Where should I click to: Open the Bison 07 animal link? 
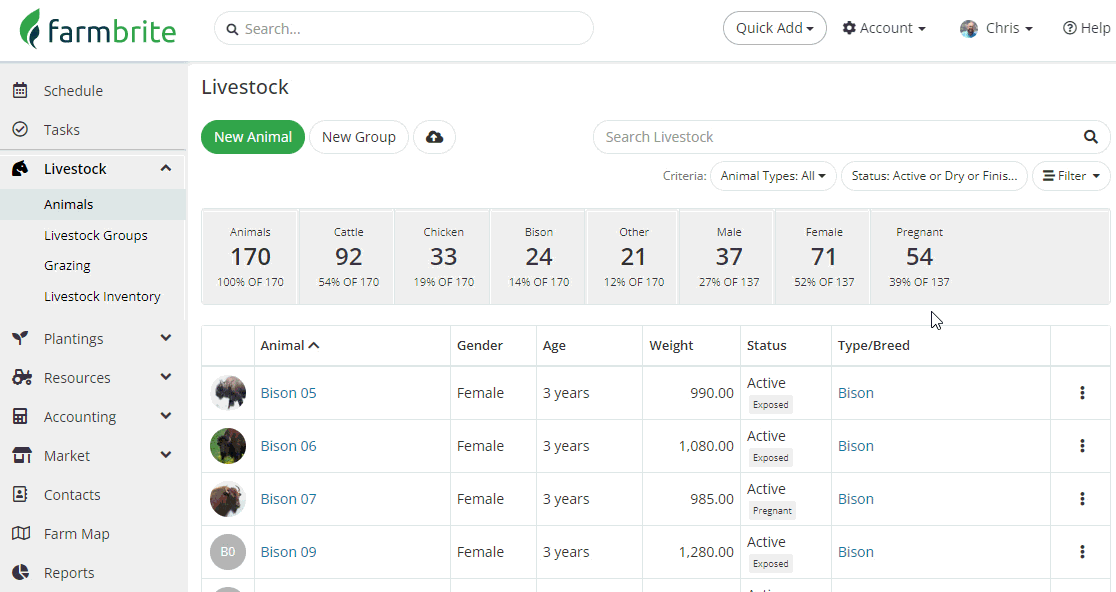tap(288, 499)
